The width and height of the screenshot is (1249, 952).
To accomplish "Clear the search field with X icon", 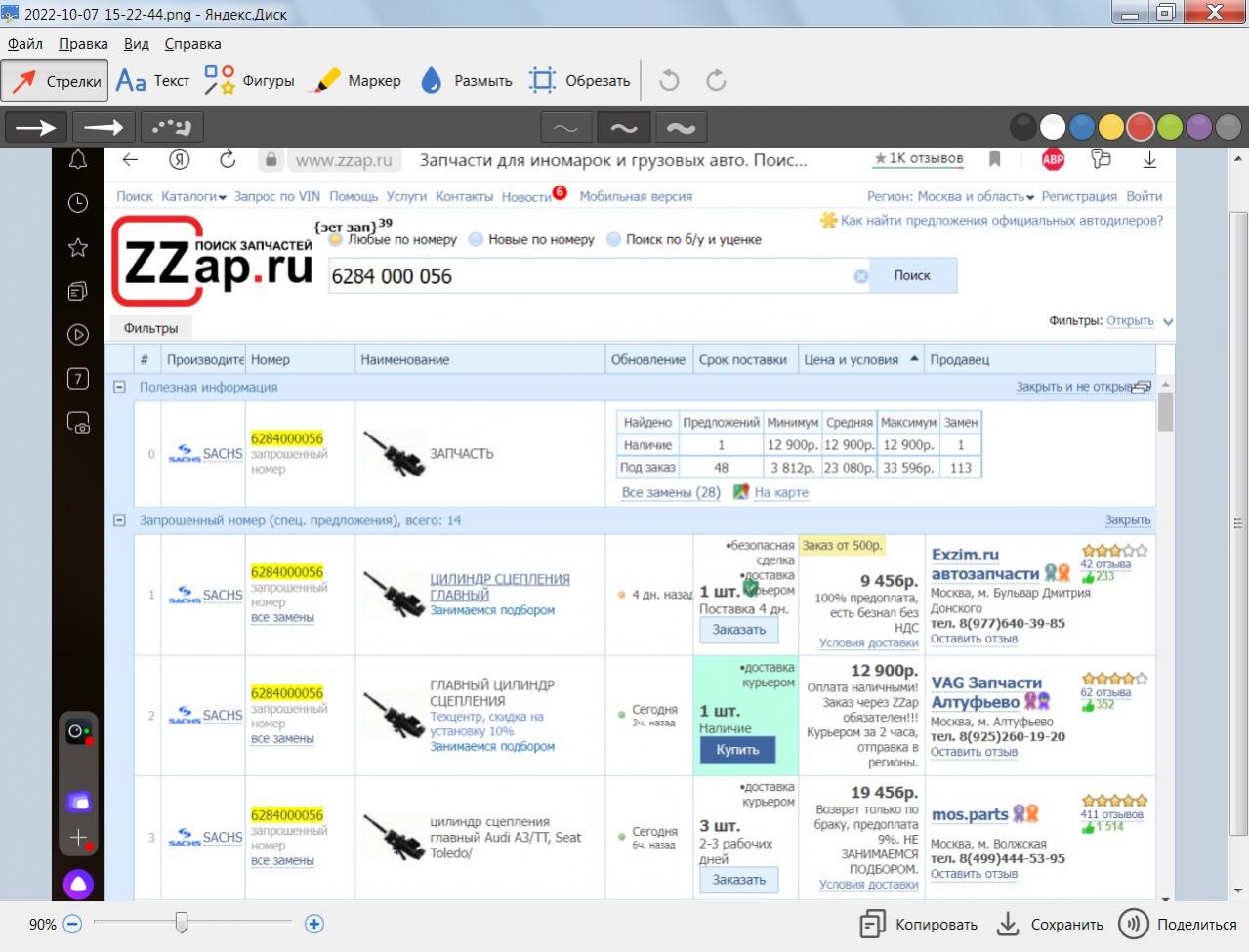I will (x=861, y=276).
